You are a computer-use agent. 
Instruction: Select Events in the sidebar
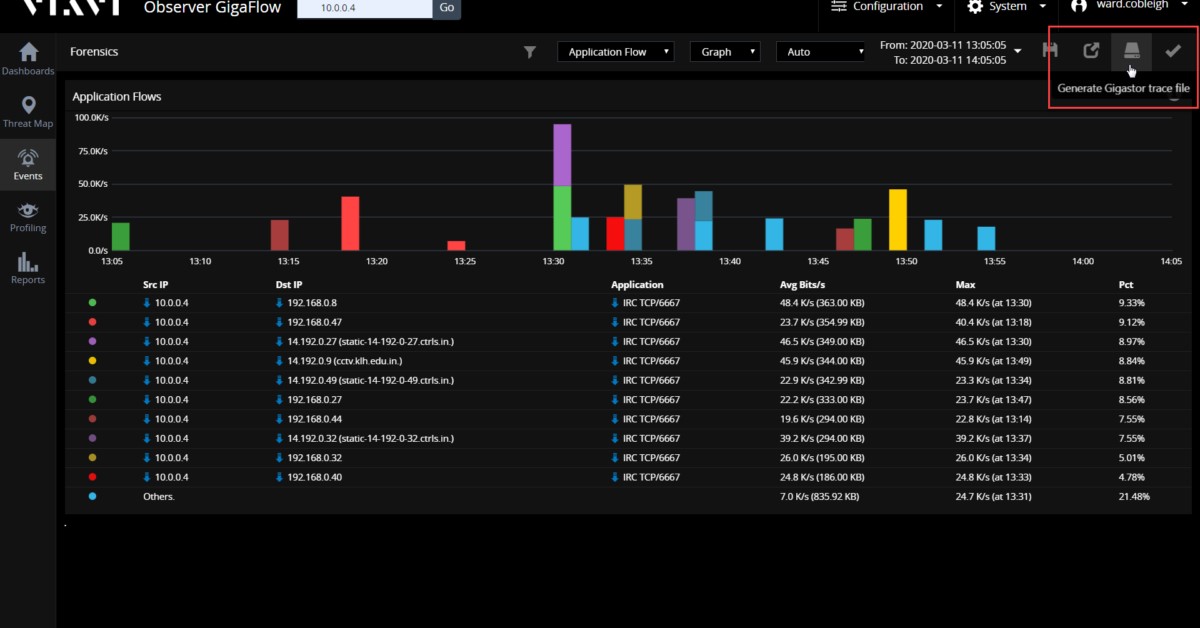coord(28,164)
